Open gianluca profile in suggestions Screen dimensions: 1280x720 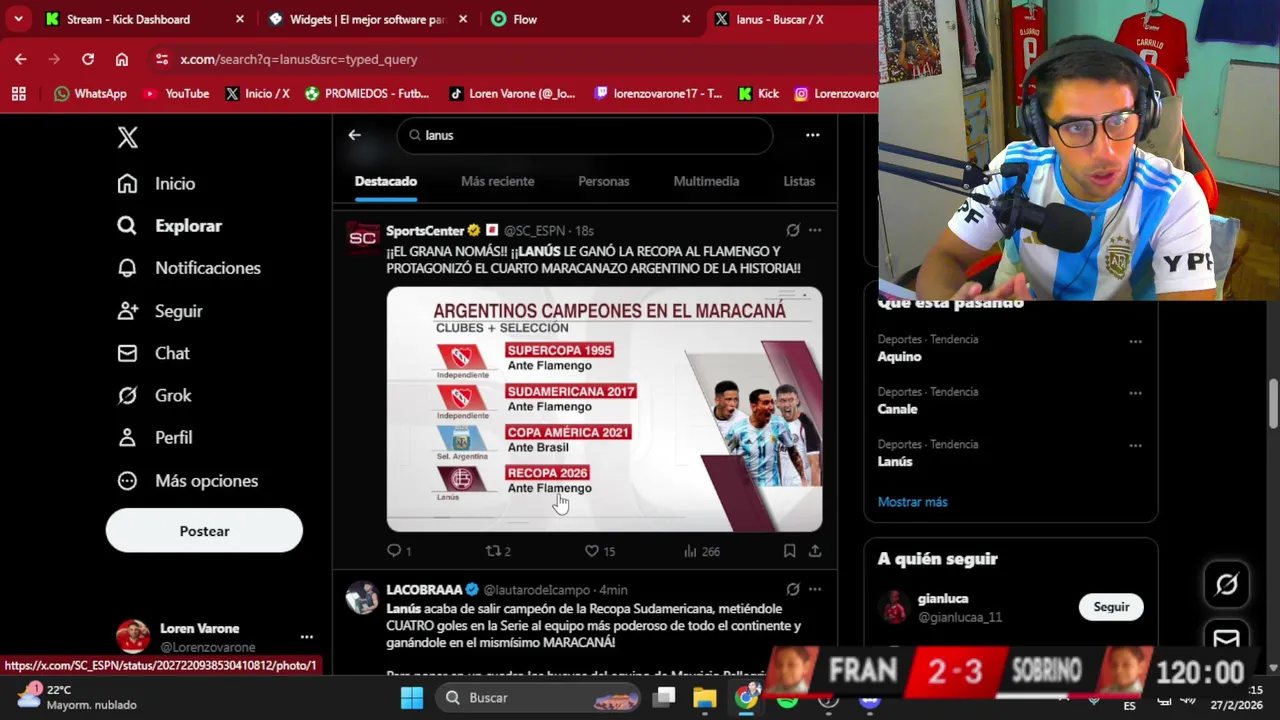click(x=943, y=599)
